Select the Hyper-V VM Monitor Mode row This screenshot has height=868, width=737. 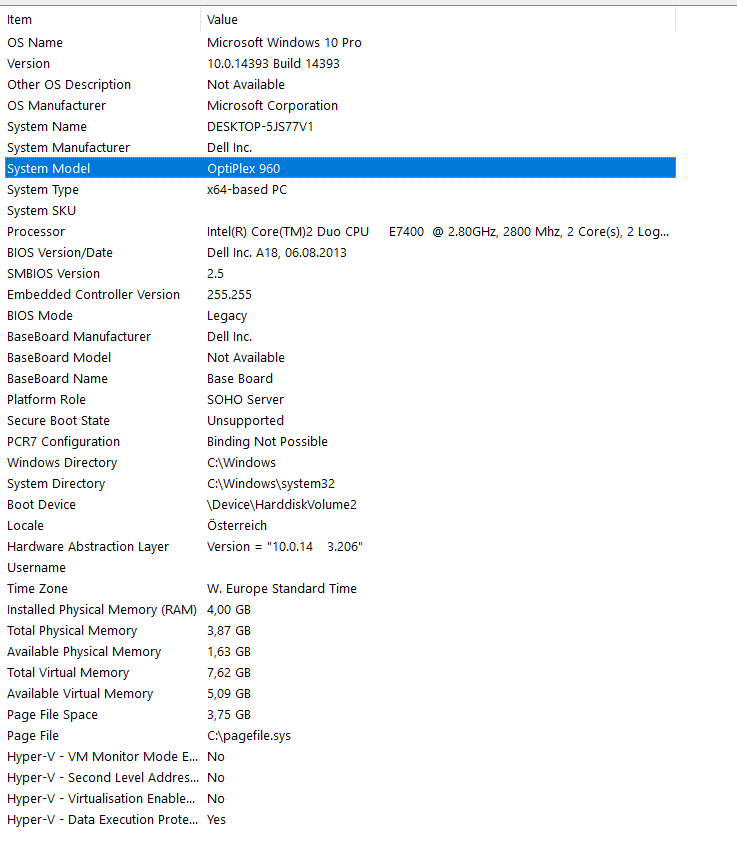340,758
